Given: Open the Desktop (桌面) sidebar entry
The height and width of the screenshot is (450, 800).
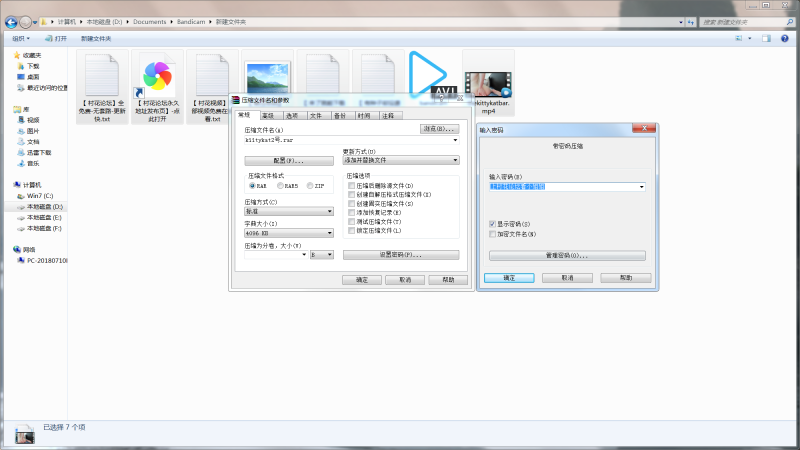Looking at the screenshot, I should [29, 77].
